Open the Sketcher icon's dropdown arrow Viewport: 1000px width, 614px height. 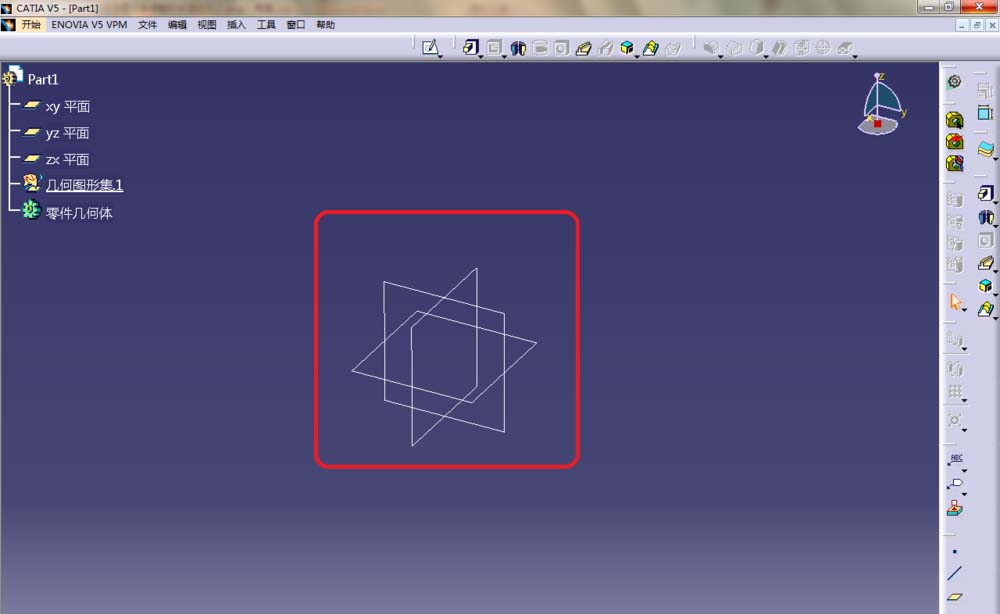tap(441, 57)
